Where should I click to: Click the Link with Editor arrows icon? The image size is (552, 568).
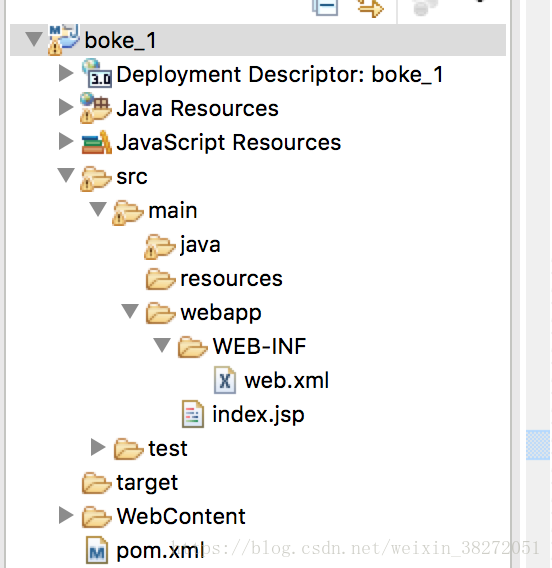tap(370, 8)
